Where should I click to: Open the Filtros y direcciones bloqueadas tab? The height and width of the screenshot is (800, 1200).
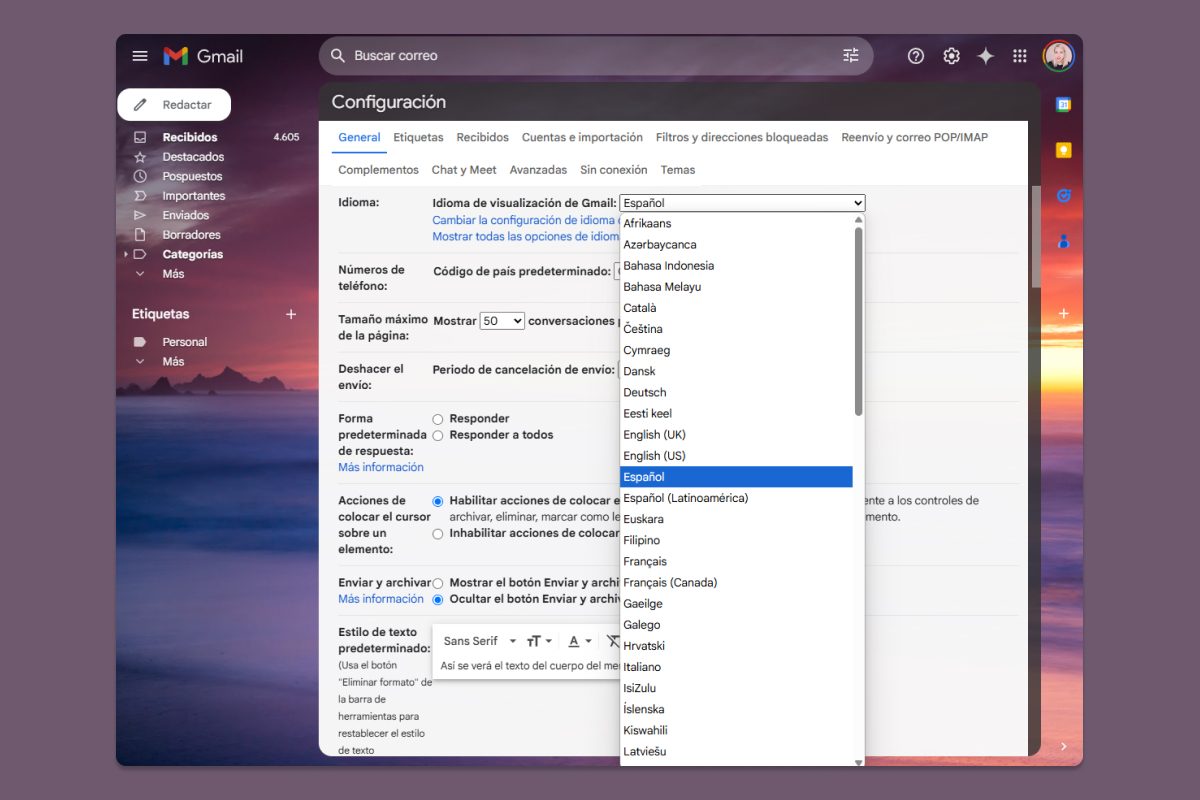point(741,137)
